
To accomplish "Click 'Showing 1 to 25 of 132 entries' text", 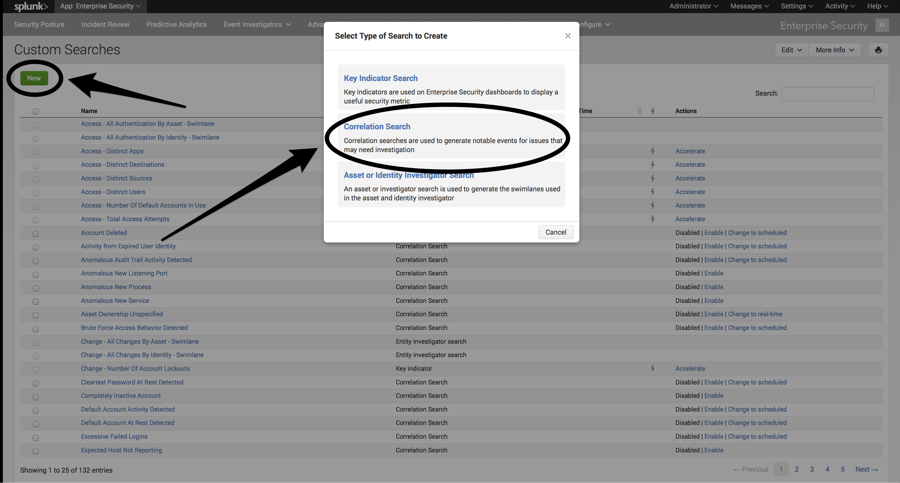I will pyautogui.click(x=66, y=470).
